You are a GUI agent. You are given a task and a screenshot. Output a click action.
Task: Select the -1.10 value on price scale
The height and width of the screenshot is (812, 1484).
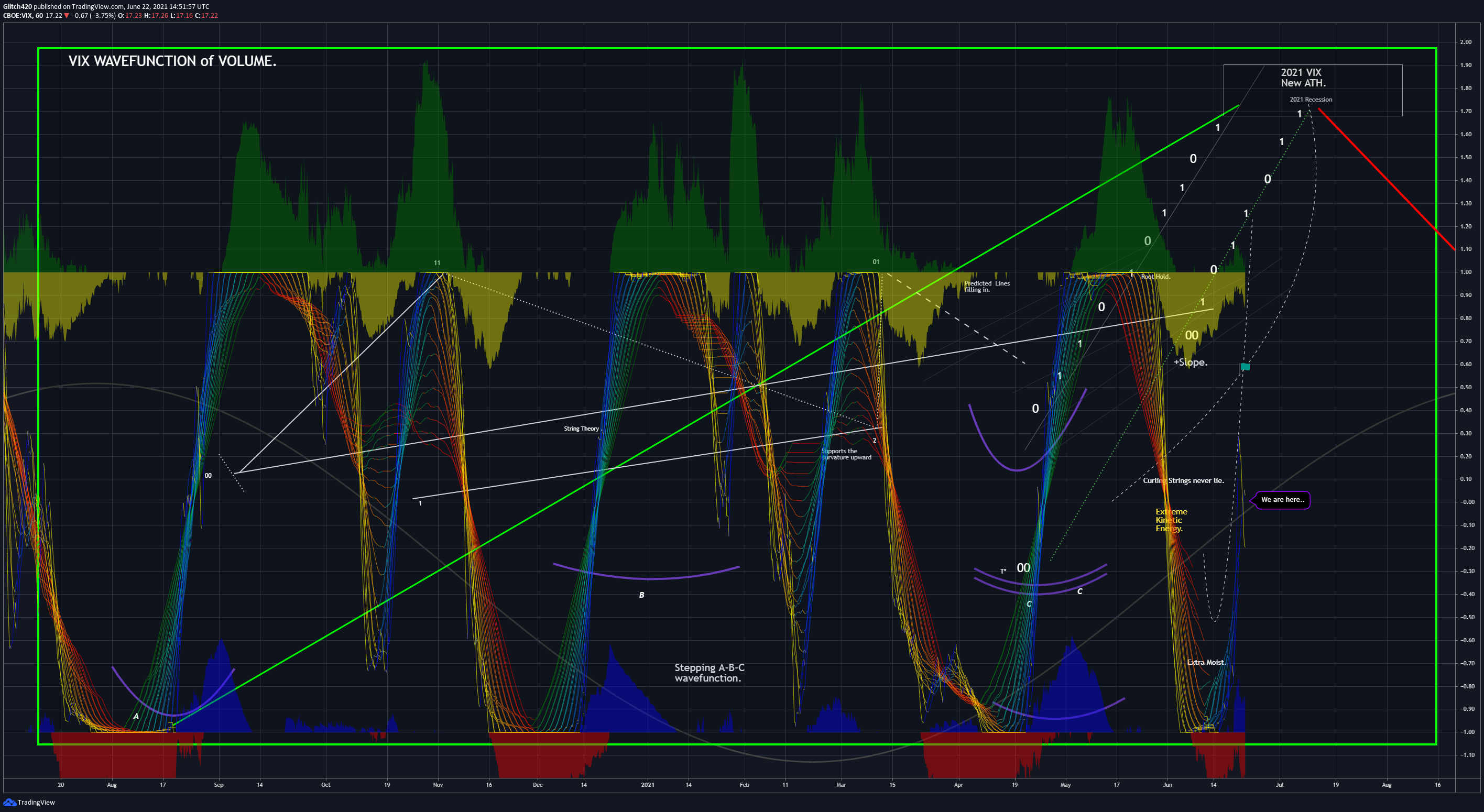tap(1467, 755)
